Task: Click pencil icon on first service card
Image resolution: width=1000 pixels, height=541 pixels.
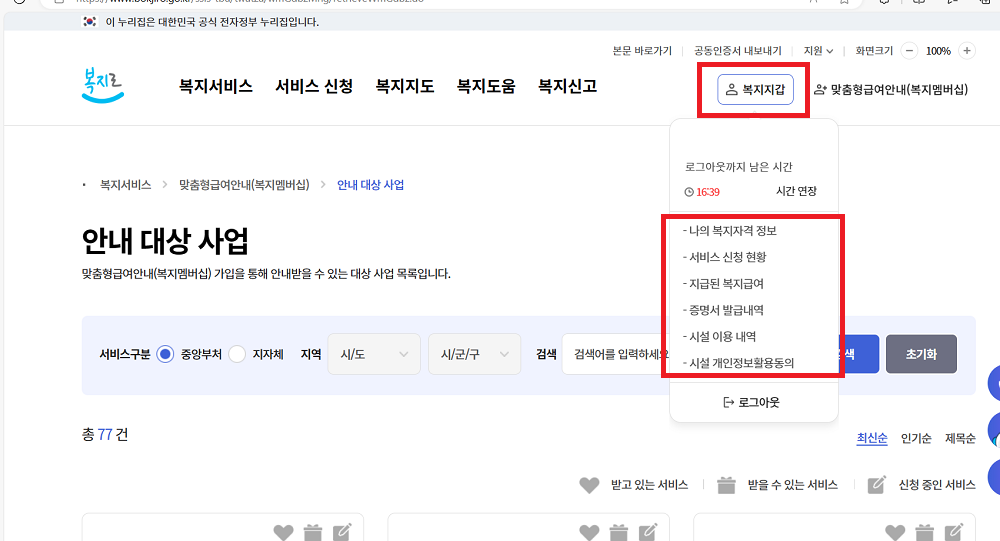Action: (342, 532)
